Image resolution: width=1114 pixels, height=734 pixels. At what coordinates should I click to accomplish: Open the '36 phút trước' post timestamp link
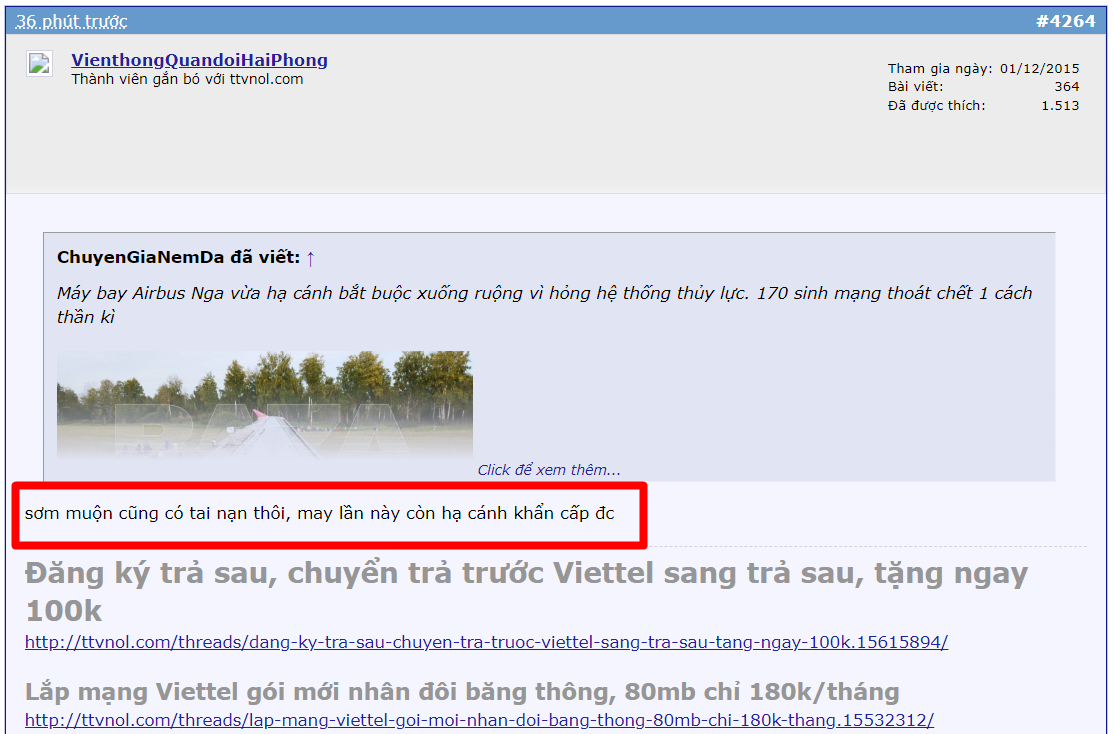click(71, 21)
